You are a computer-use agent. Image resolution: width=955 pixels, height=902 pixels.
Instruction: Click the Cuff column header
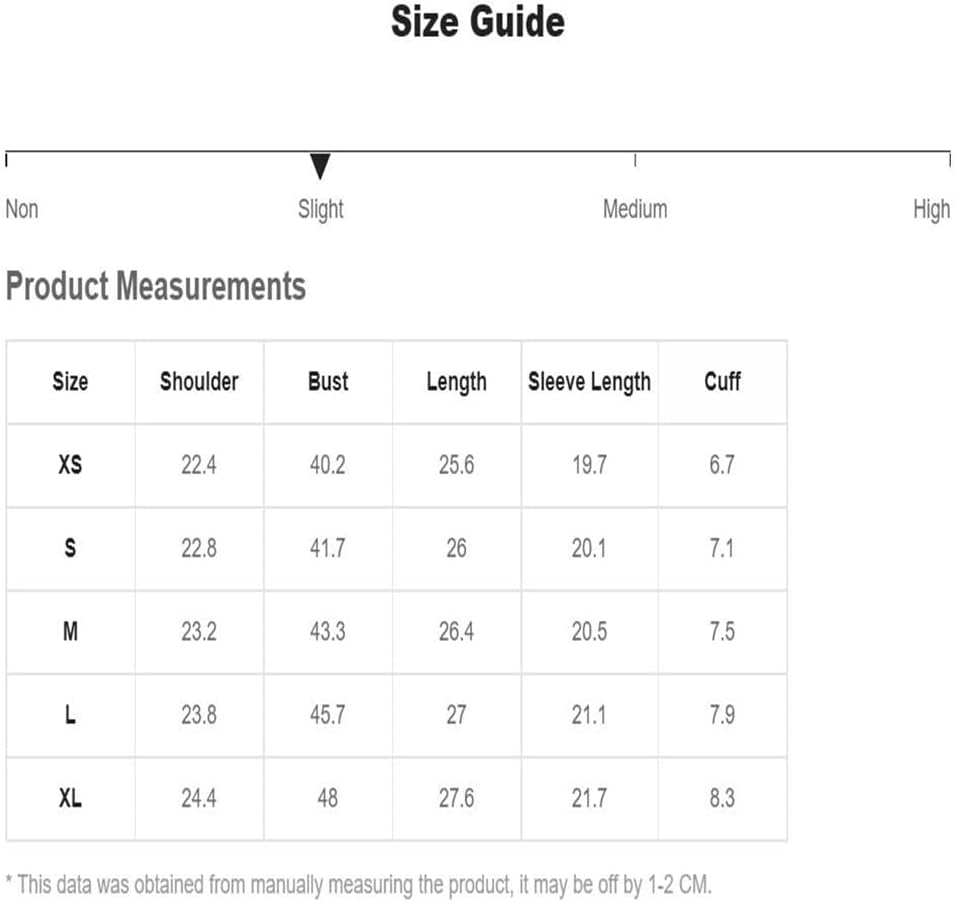pyautogui.click(x=722, y=382)
